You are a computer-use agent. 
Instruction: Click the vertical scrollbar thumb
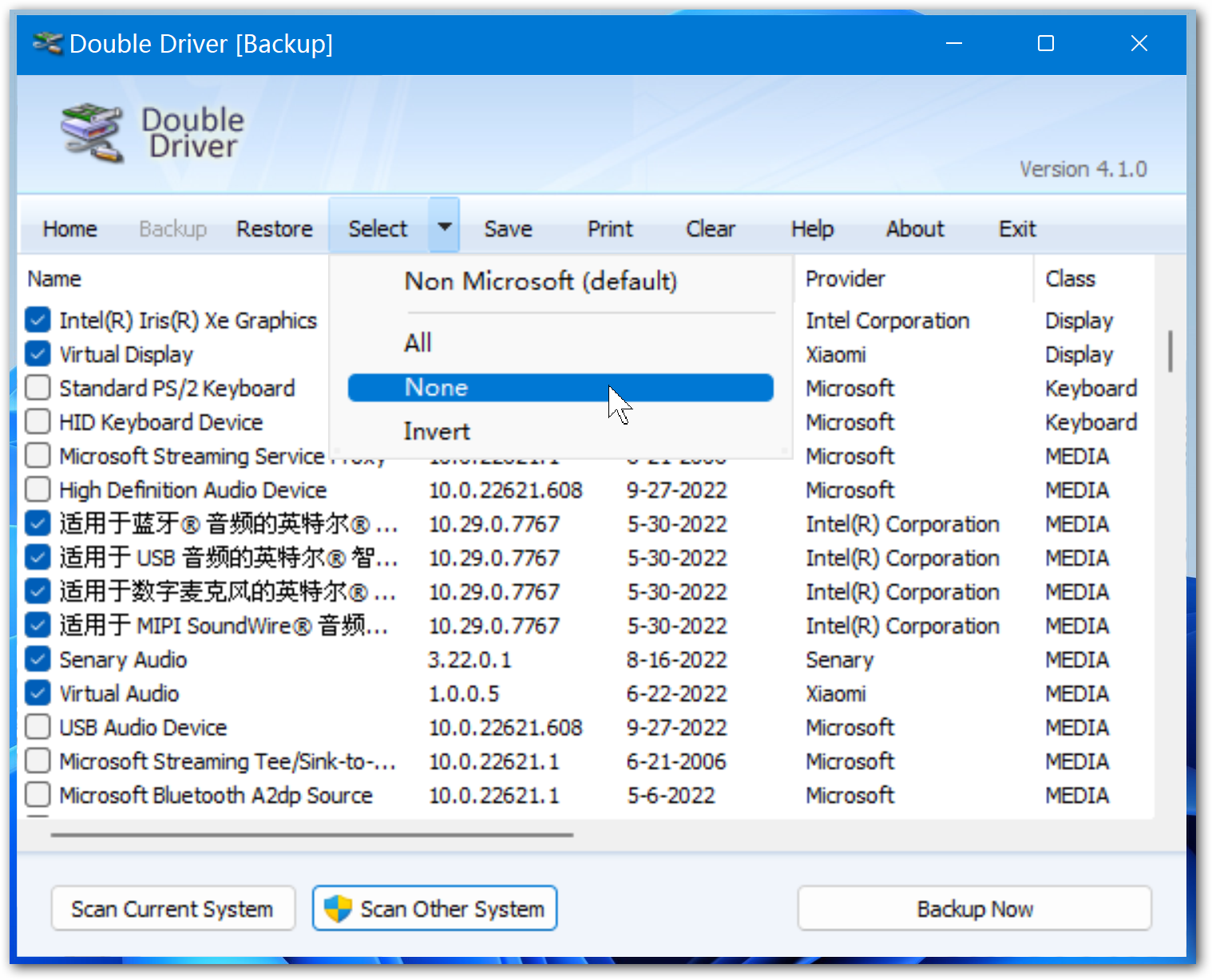(x=1170, y=351)
